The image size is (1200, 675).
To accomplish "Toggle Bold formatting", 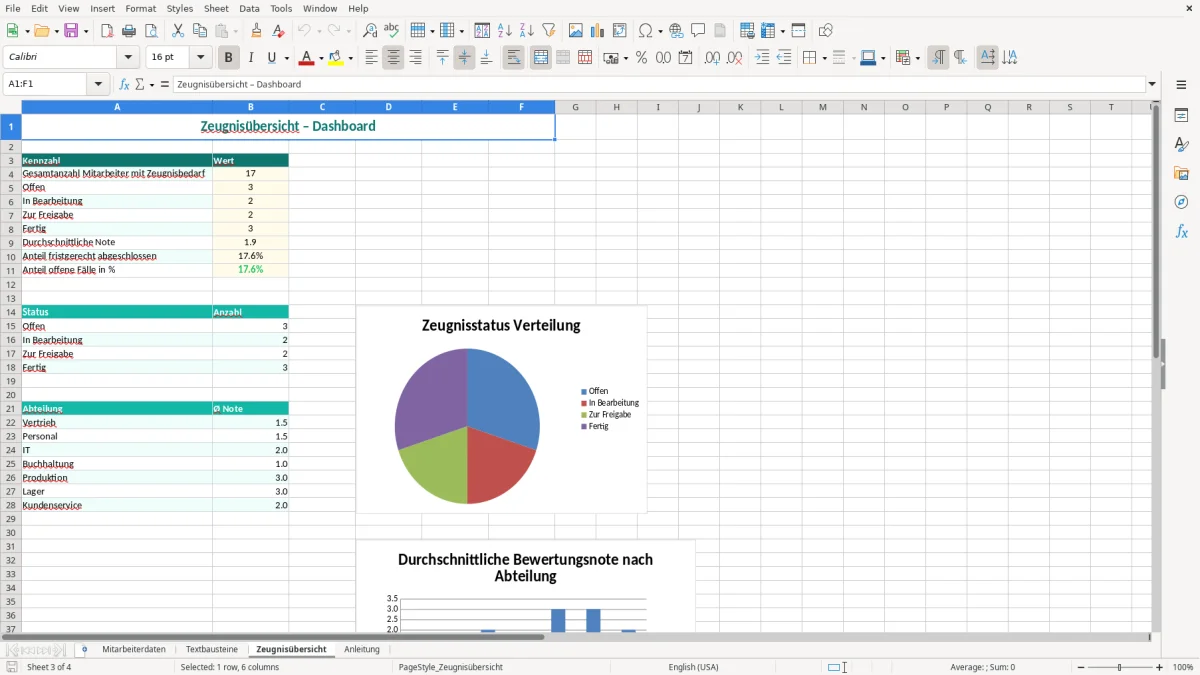I will [229, 58].
